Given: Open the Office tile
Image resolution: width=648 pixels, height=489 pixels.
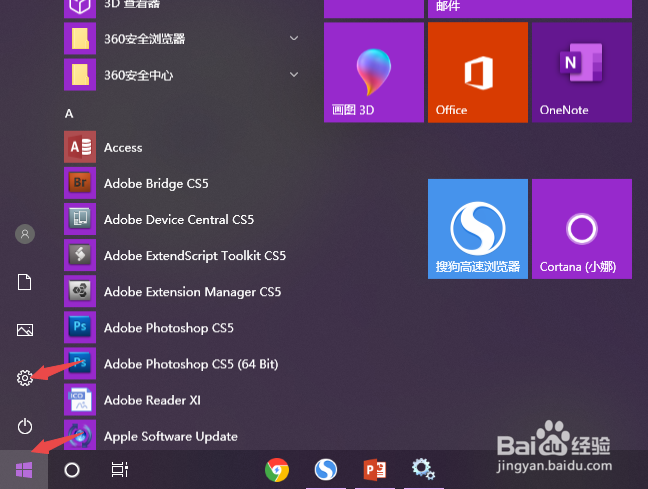Looking at the screenshot, I should [478, 72].
